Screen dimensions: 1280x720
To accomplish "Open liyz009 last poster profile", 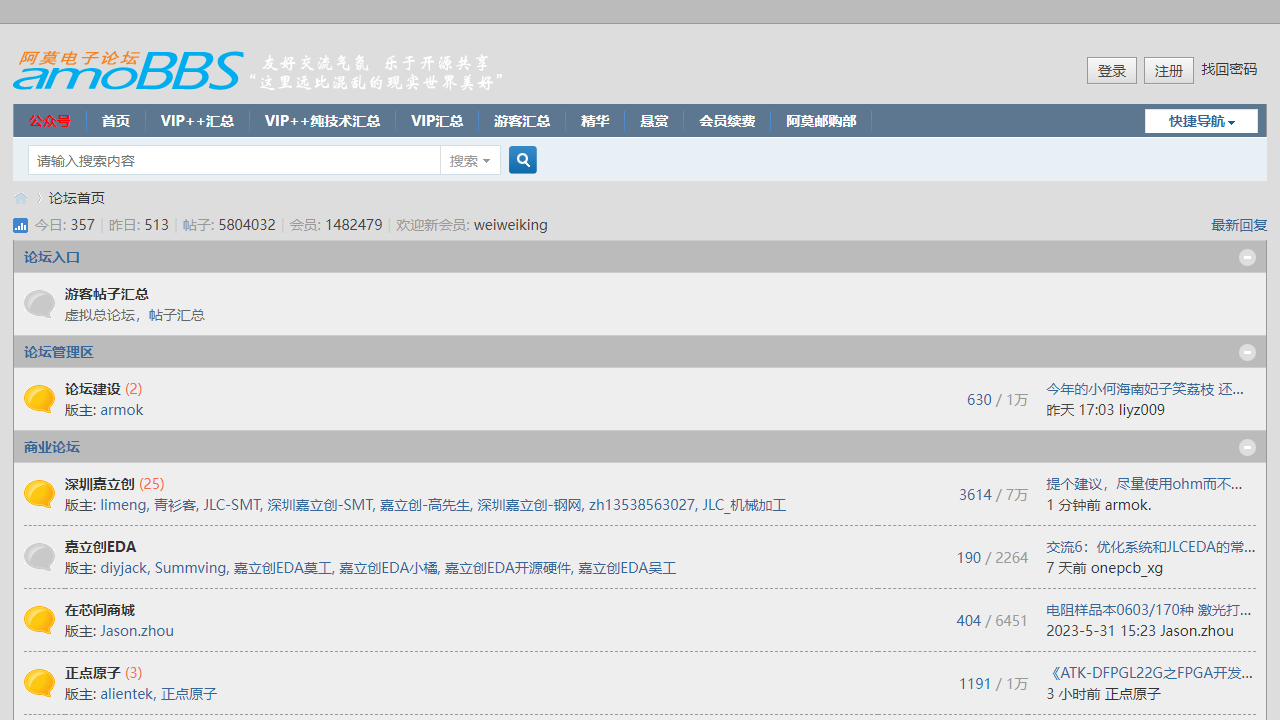I will tap(1142, 410).
